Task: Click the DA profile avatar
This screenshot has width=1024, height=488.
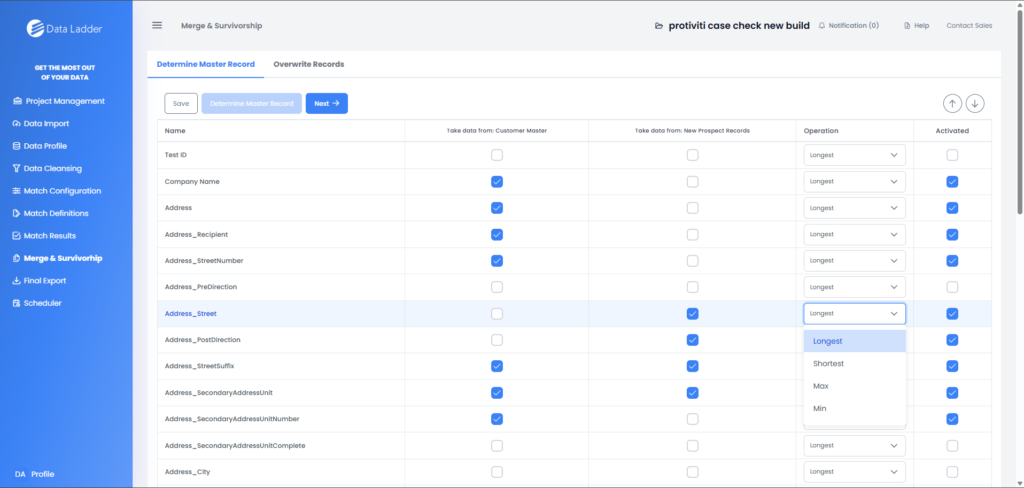Action: click(x=20, y=474)
